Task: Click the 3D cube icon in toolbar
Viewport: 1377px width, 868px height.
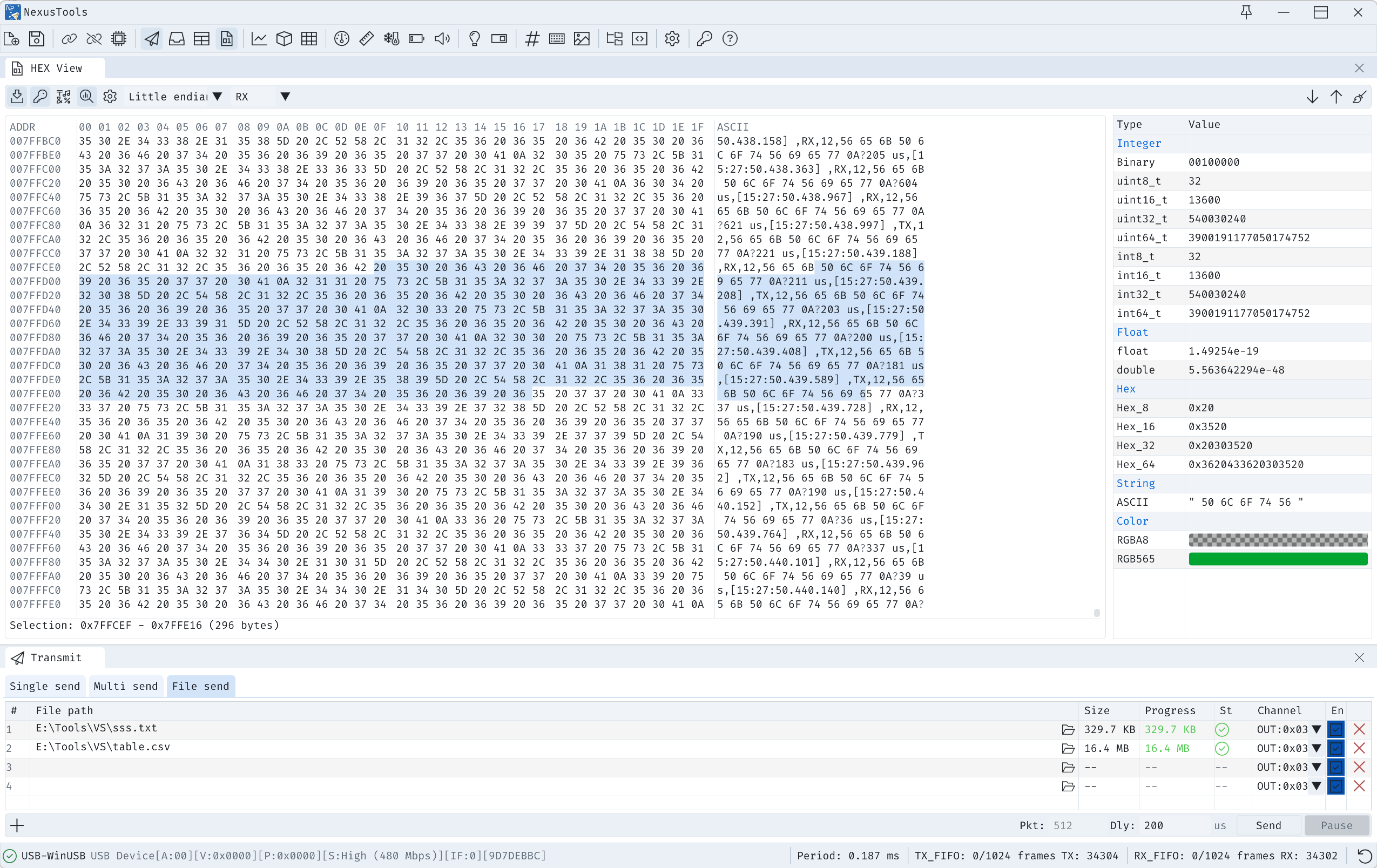Action: 284,39
